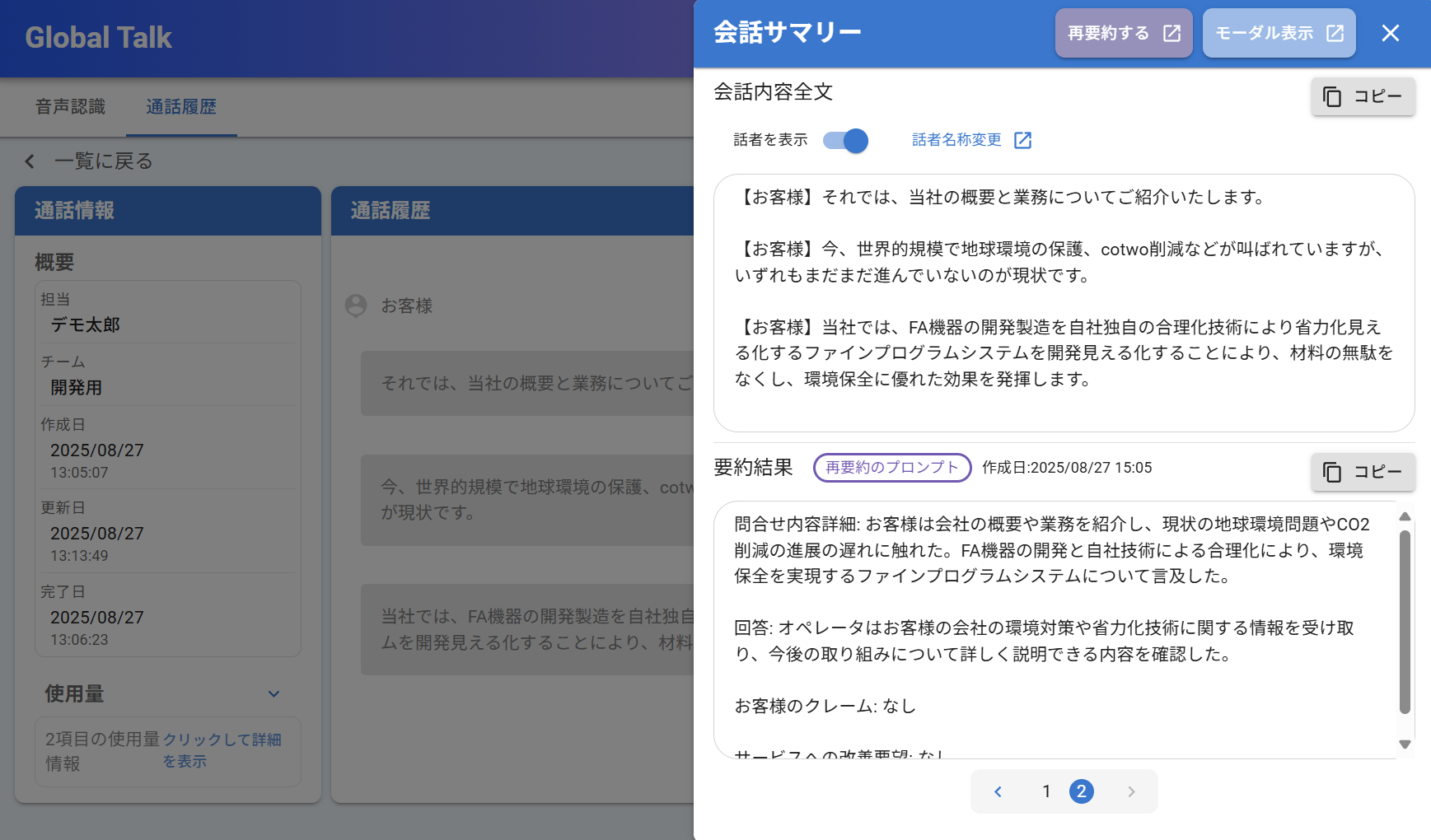
Task: Click the external link icon beside 話者名称変更
Action: pos(1022,140)
